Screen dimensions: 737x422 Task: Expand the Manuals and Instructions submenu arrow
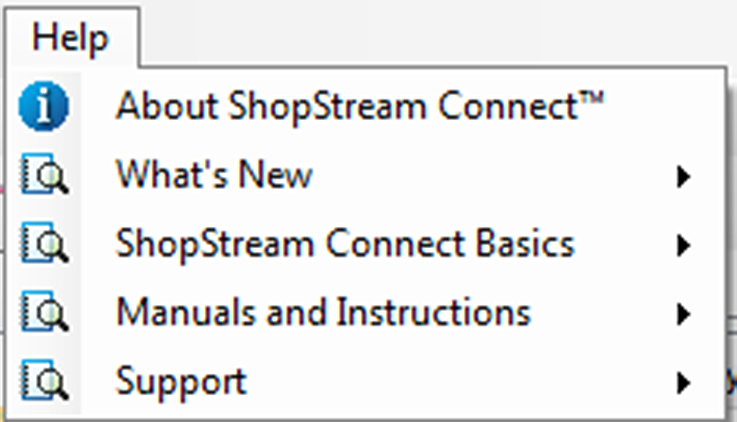[x=684, y=314]
